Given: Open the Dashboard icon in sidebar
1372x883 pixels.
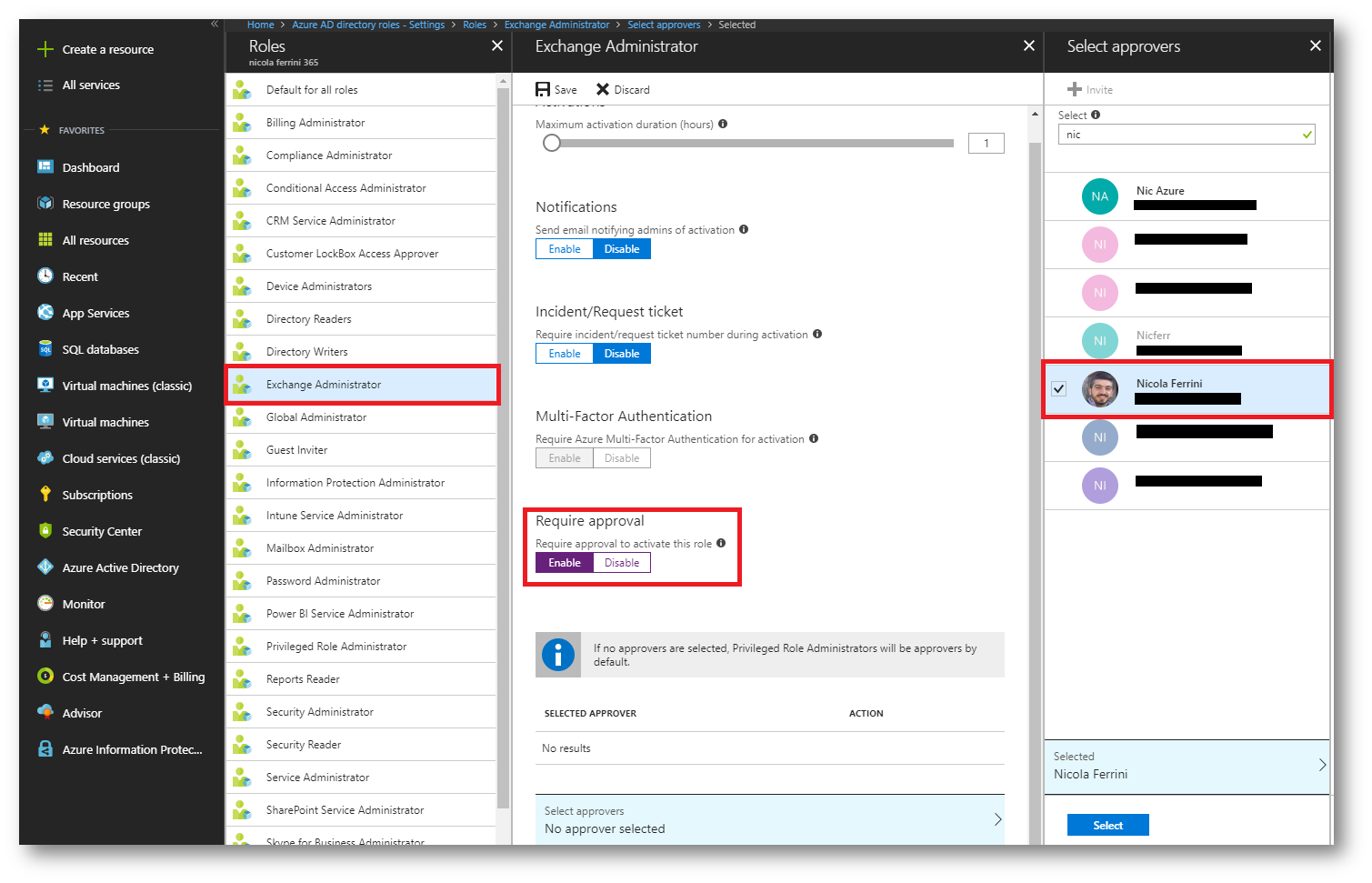Looking at the screenshot, I should [x=45, y=167].
